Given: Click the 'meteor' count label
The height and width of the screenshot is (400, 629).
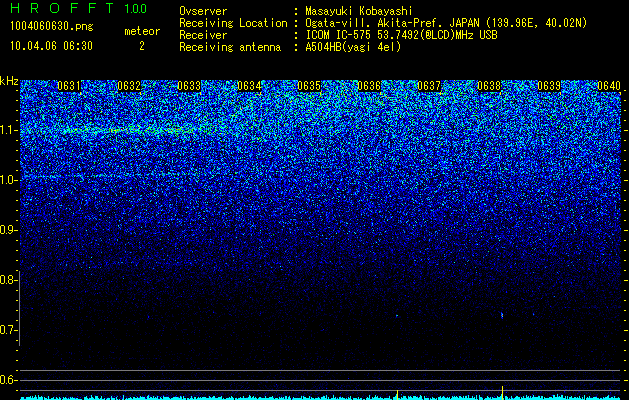Looking at the screenshot, I should click(x=142, y=31).
